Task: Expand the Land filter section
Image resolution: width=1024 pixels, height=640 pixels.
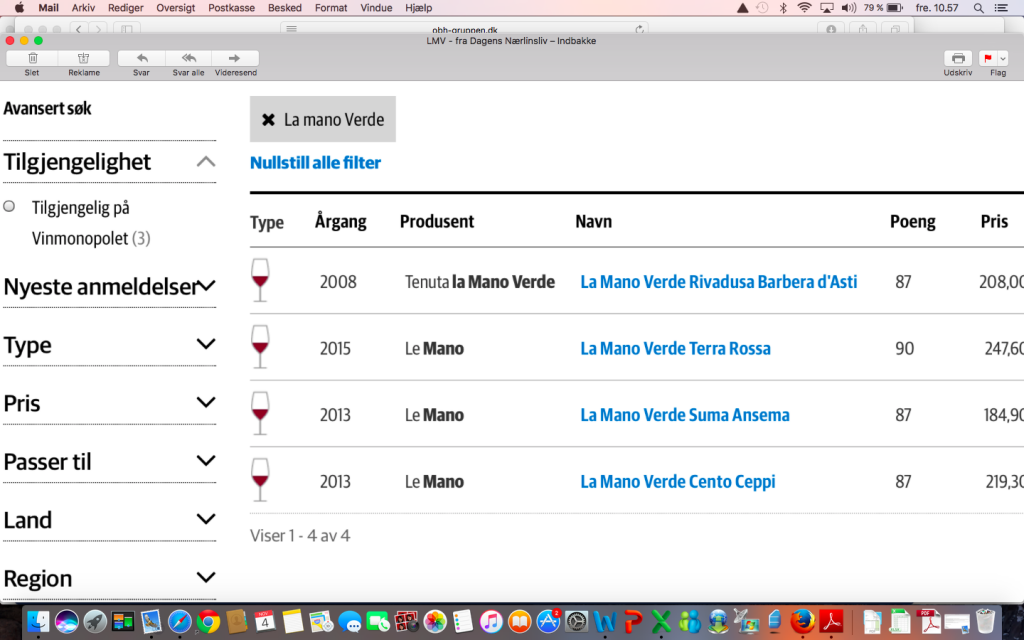Action: pyautogui.click(x=206, y=519)
